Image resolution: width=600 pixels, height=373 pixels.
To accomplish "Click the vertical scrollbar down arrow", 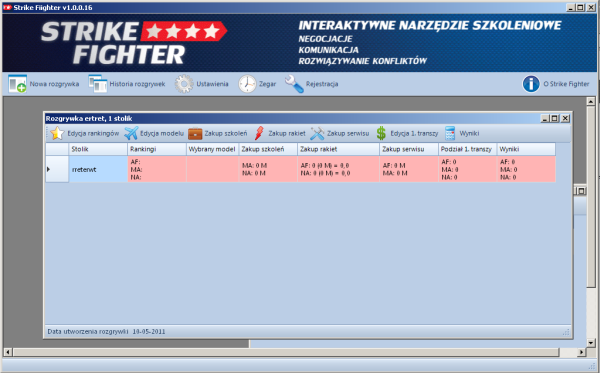I will [591, 343].
